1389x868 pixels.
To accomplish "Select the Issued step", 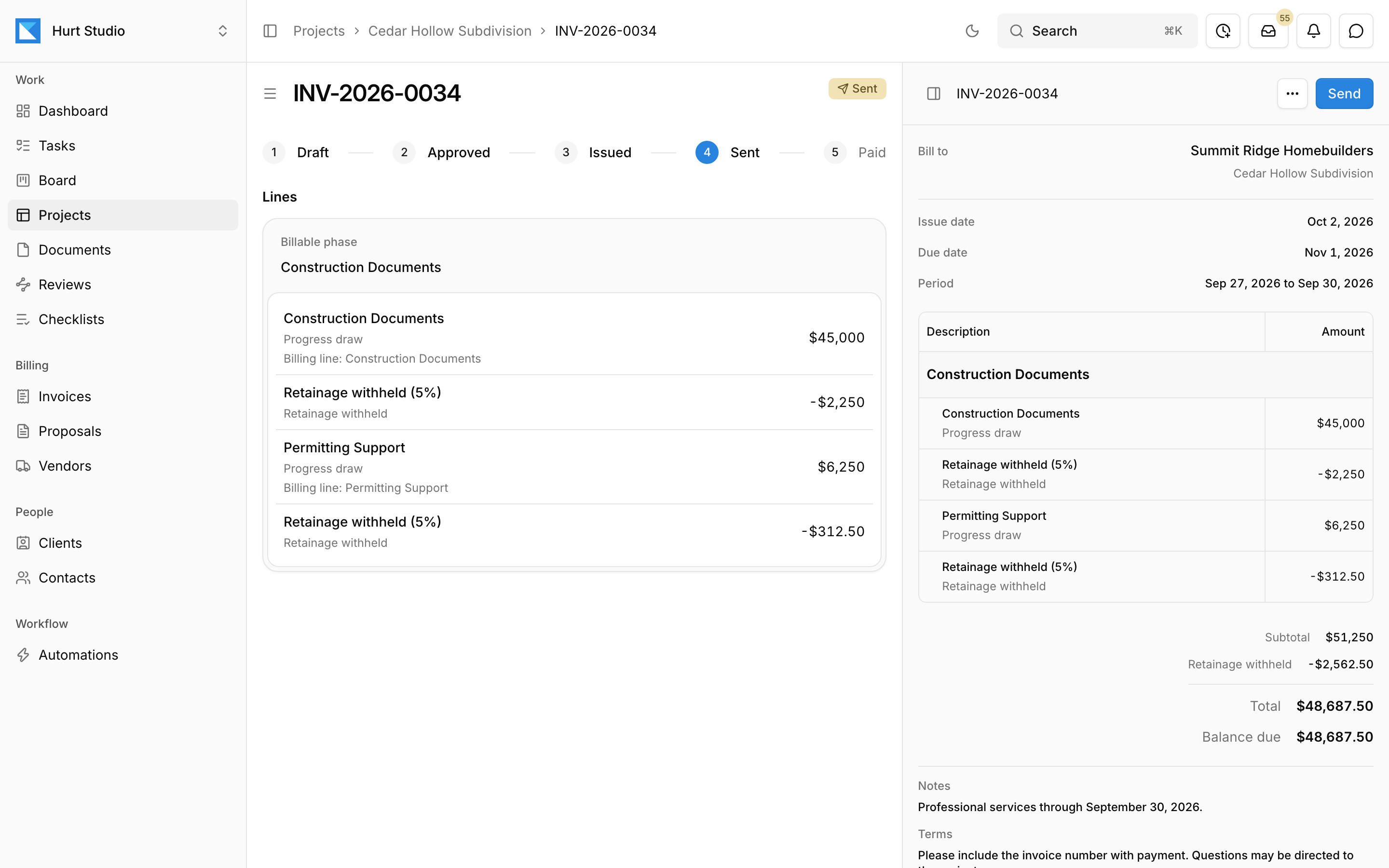I will (593, 153).
